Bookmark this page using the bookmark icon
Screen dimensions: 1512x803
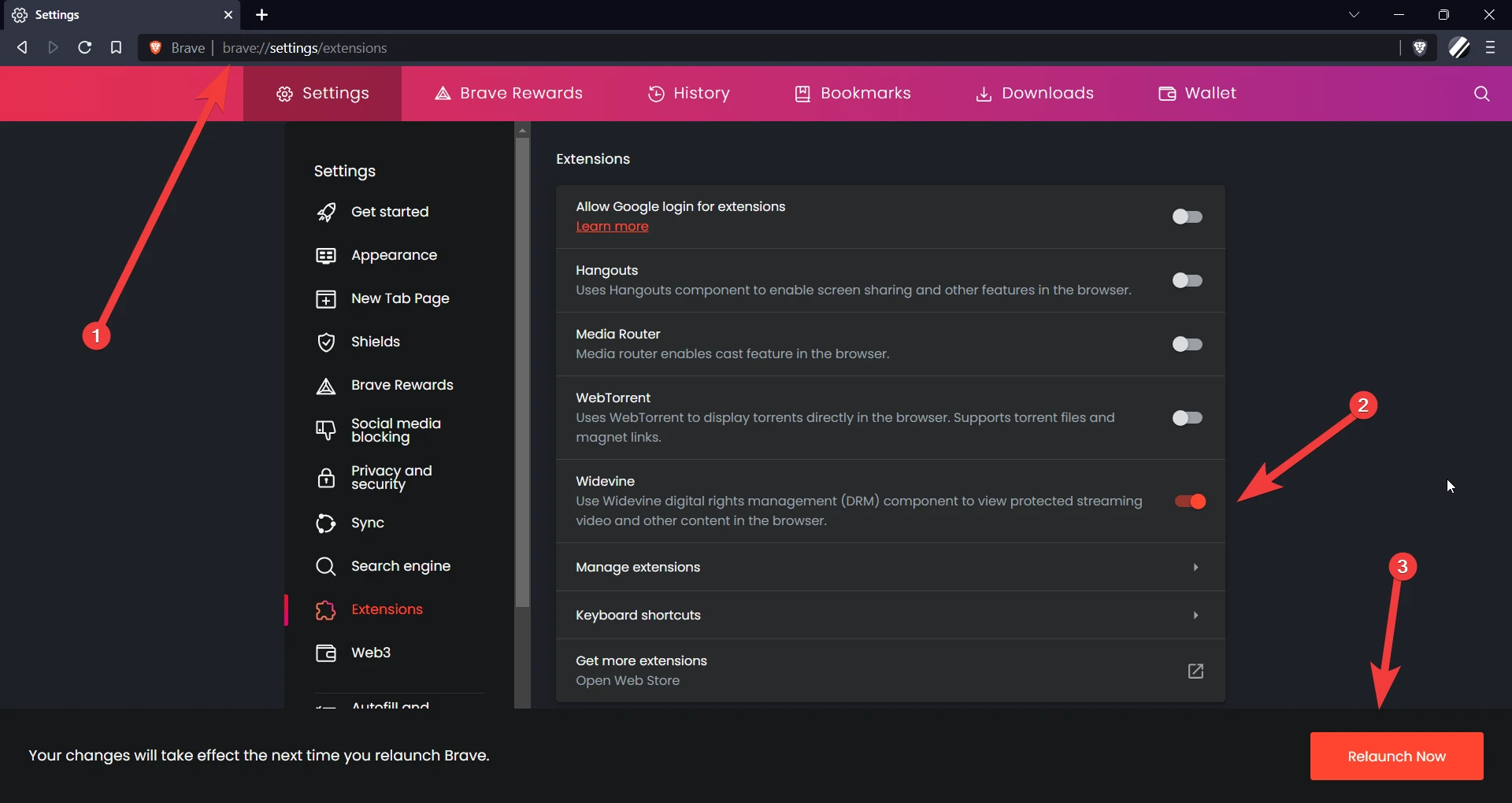click(116, 47)
